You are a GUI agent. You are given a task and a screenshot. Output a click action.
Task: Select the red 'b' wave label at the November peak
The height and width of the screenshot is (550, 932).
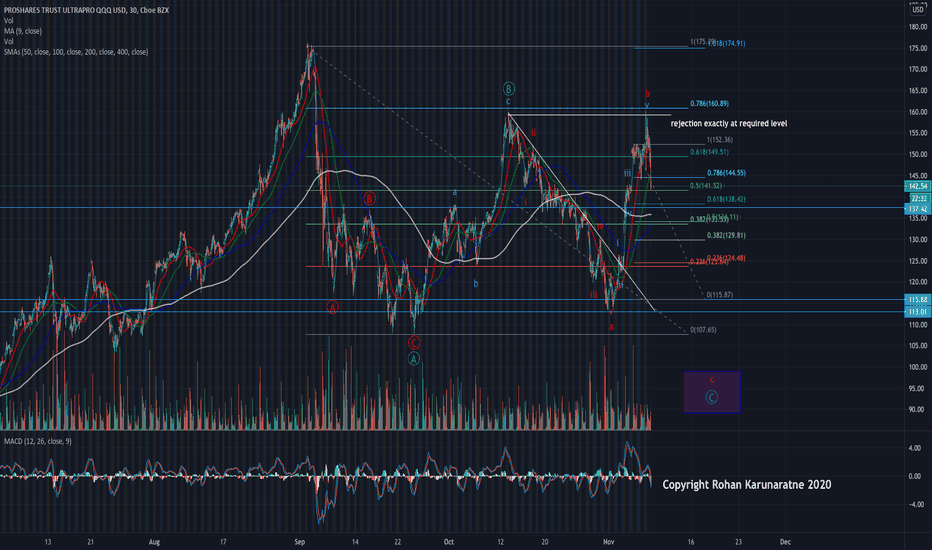(647, 93)
